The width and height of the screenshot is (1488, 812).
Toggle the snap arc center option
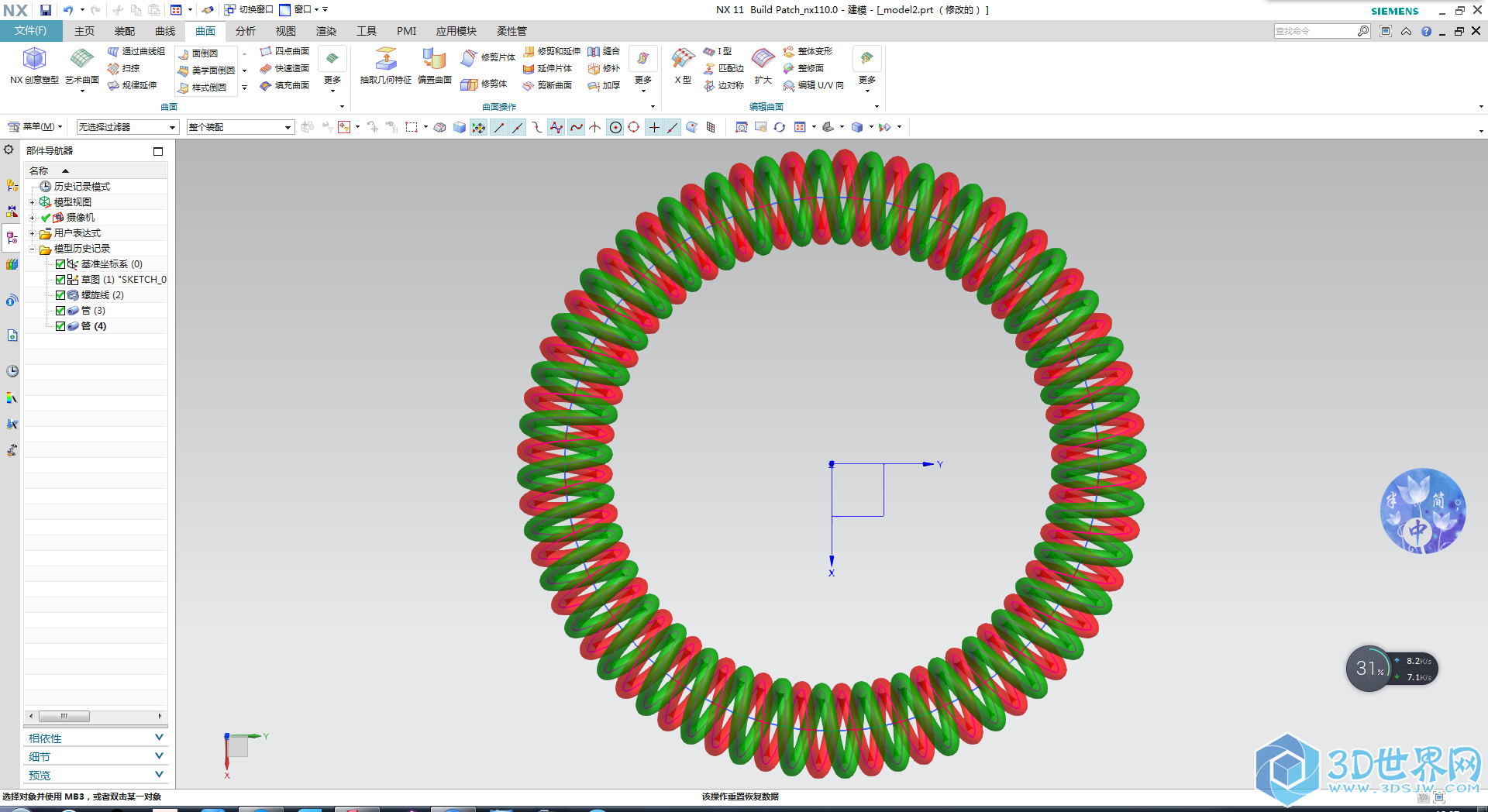click(x=615, y=127)
